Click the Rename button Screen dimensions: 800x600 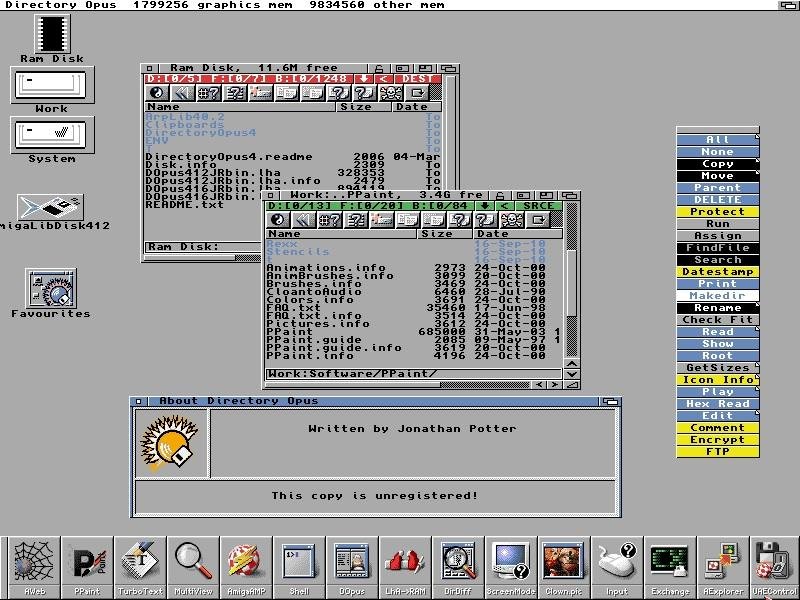[x=717, y=308]
